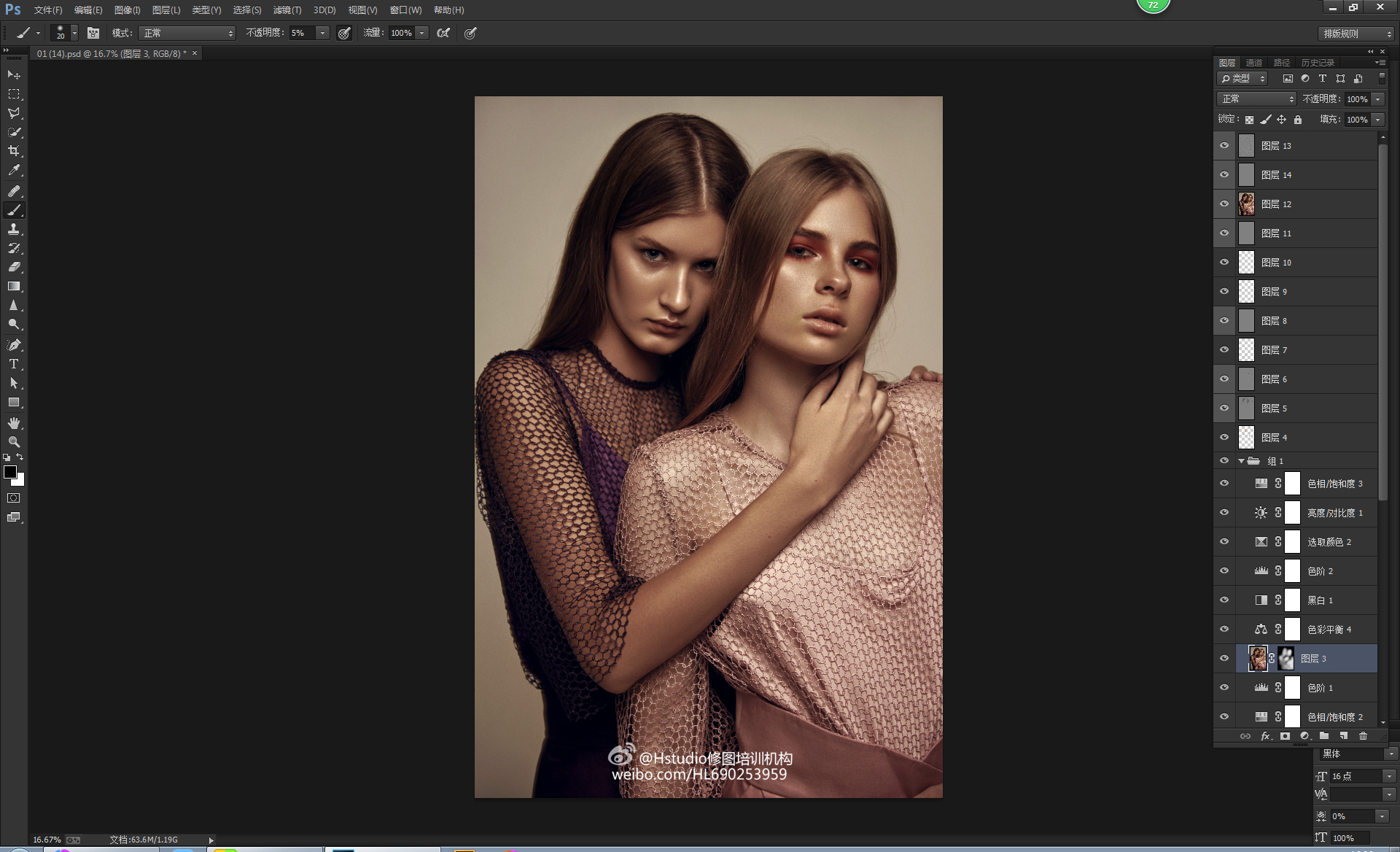Switch to the 通道 tab
The width and height of the screenshot is (1400, 852).
click(1253, 63)
